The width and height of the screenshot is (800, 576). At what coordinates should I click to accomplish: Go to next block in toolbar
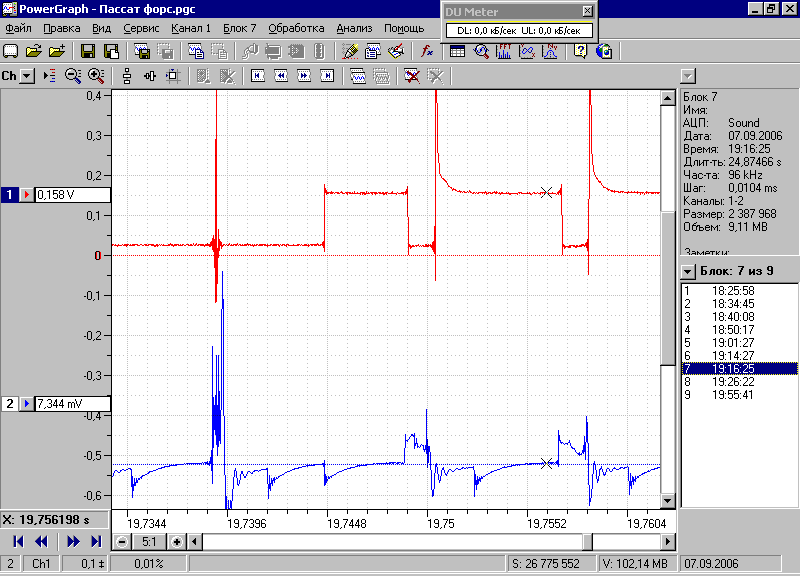pos(304,76)
